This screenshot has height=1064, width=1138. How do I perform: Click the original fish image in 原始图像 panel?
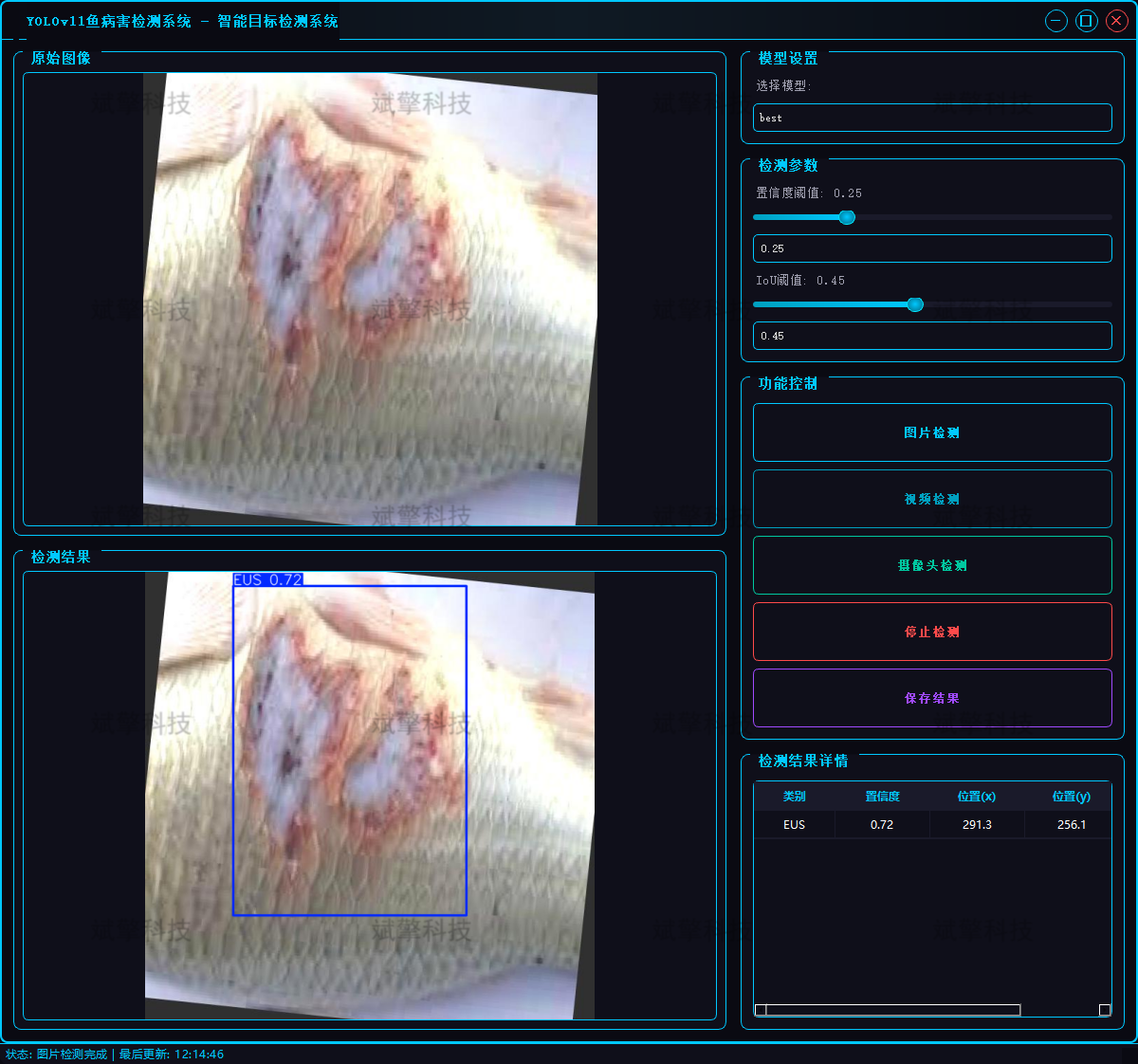tap(370, 299)
